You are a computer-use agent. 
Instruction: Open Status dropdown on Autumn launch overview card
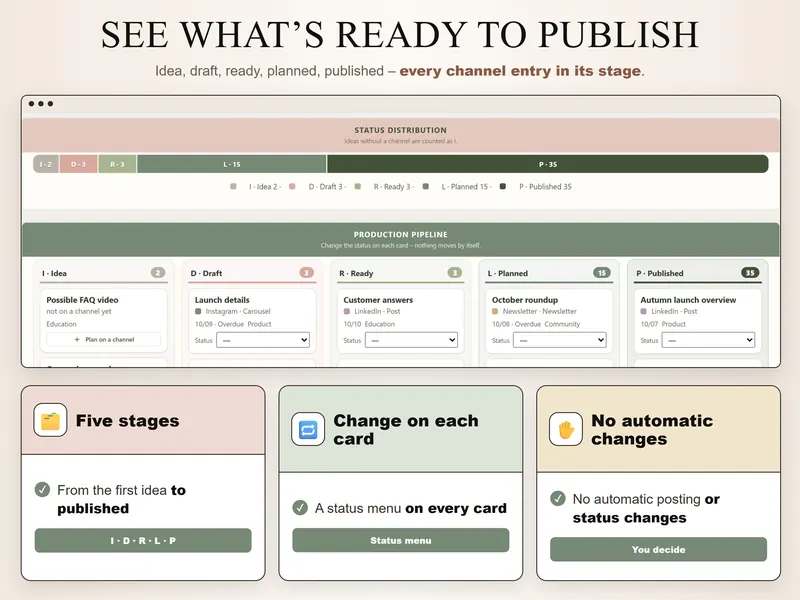(x=708, y=340)
